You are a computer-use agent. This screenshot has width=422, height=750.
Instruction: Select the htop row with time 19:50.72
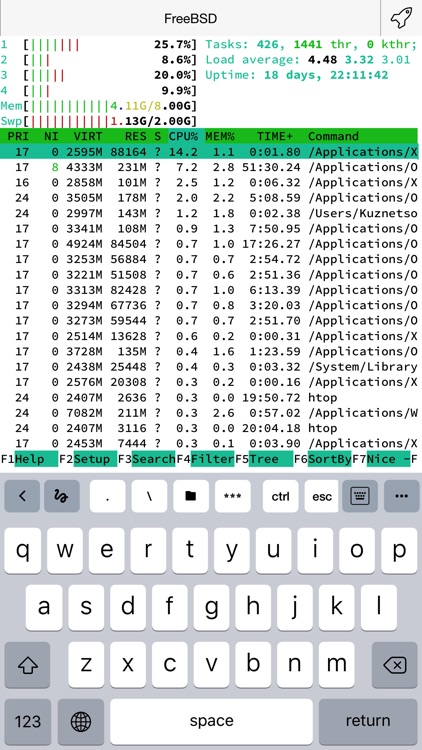coord(211,397)
